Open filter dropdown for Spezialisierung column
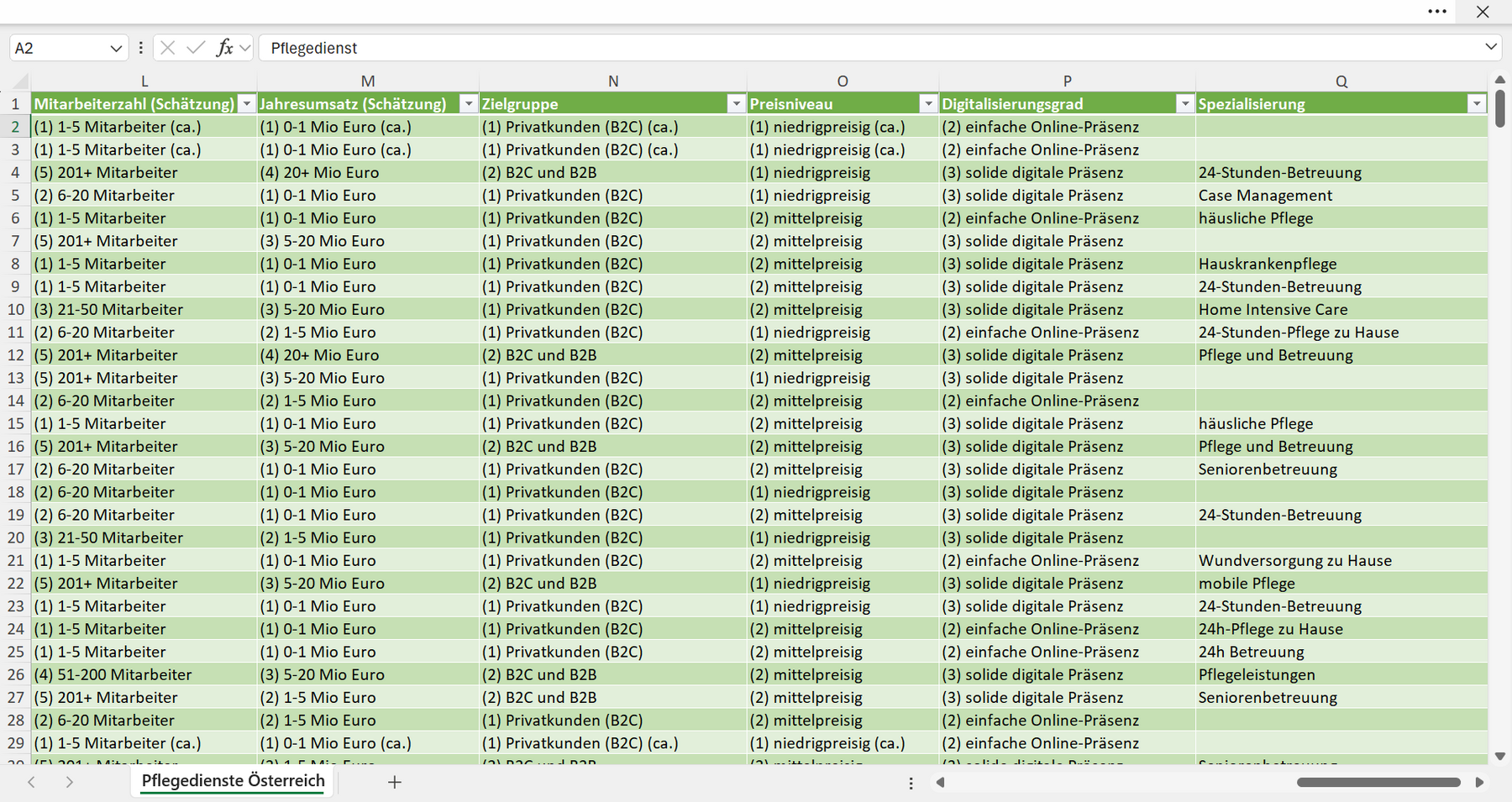This screenshot has height=802, width=1512. [1477, 104]
